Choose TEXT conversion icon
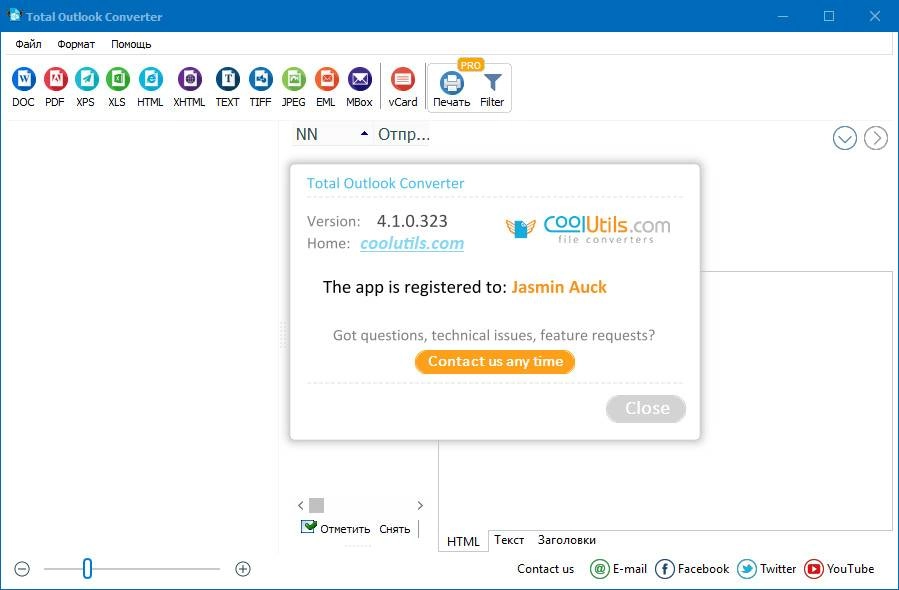 click(x=228, y=79)
